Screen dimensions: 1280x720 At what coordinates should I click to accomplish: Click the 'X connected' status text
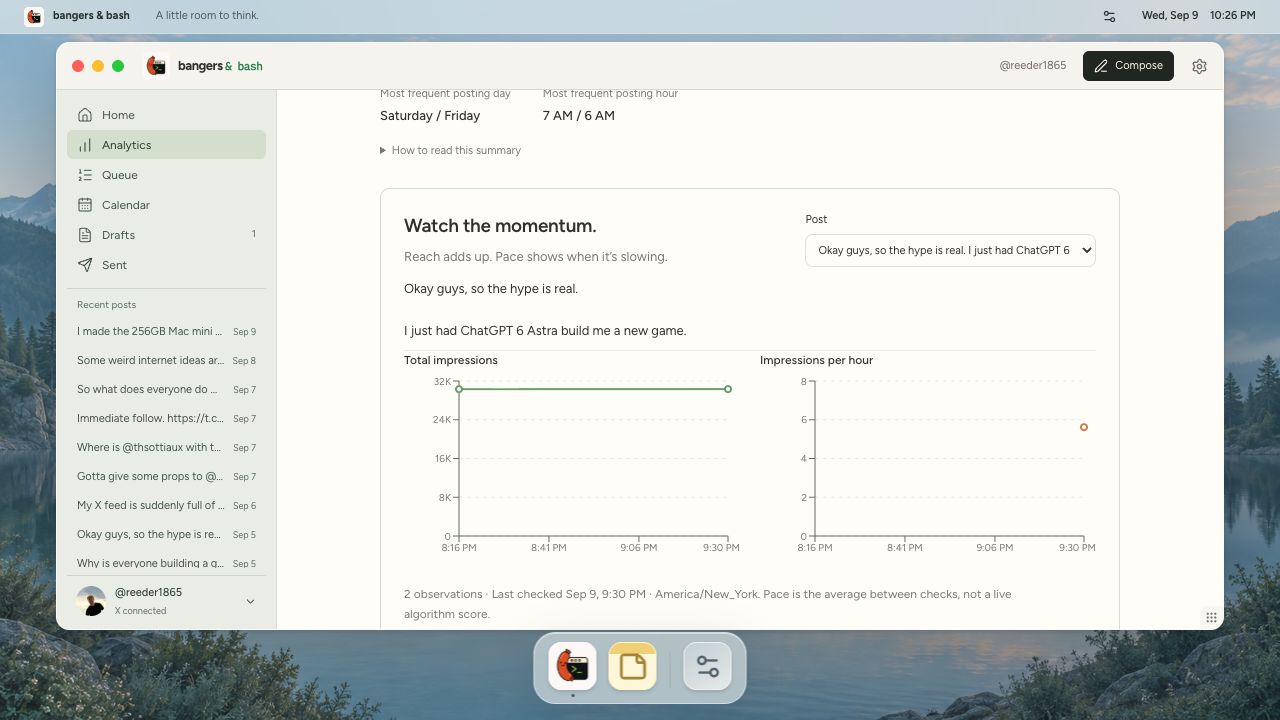coord(141,611)
